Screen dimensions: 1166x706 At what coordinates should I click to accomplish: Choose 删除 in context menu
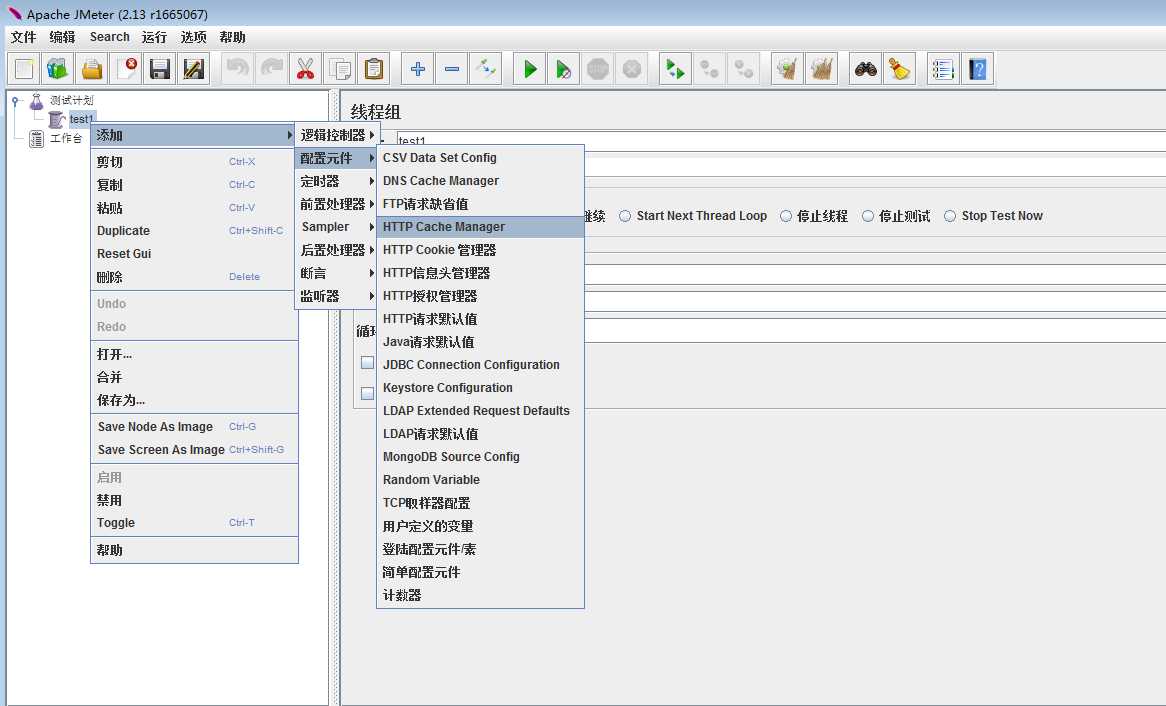(194, 277)
